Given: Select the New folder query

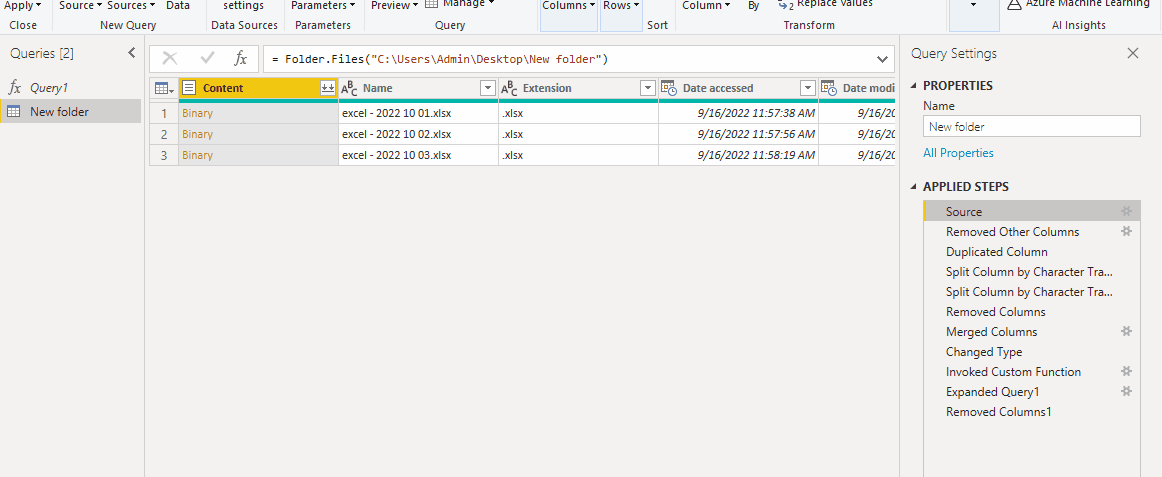Looking at the screenshot, I should pyautogui.click(x=70, y=112).
